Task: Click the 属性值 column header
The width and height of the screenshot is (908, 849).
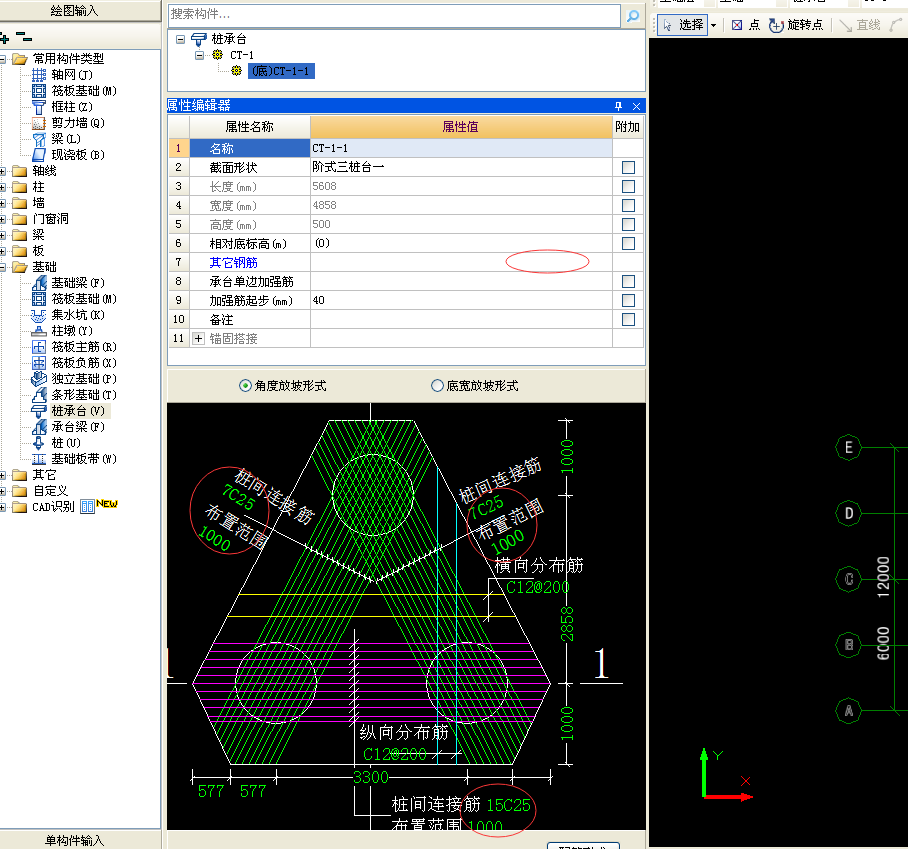Action: tap(461, 127)
